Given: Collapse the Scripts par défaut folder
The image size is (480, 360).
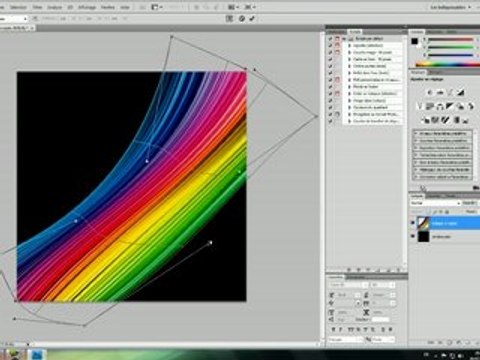Looking at the screenshot, I should (x=345, y=39).
